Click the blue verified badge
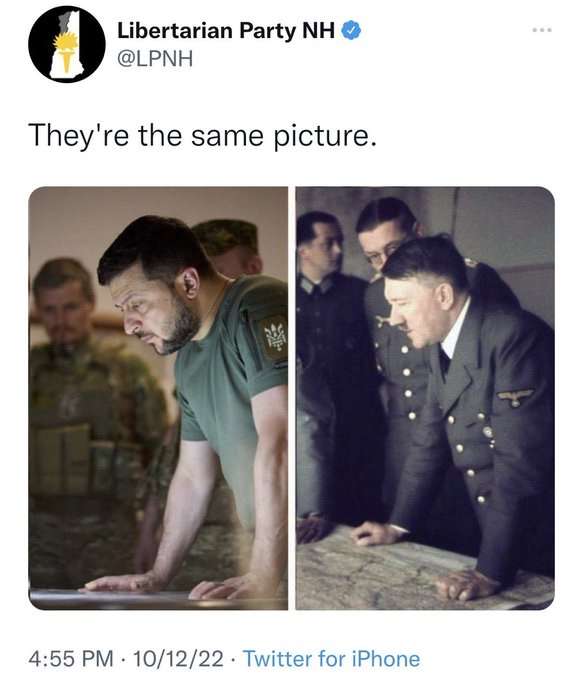Image resolution: width=583 pixels, height=680 pixels. pos(352,30)
